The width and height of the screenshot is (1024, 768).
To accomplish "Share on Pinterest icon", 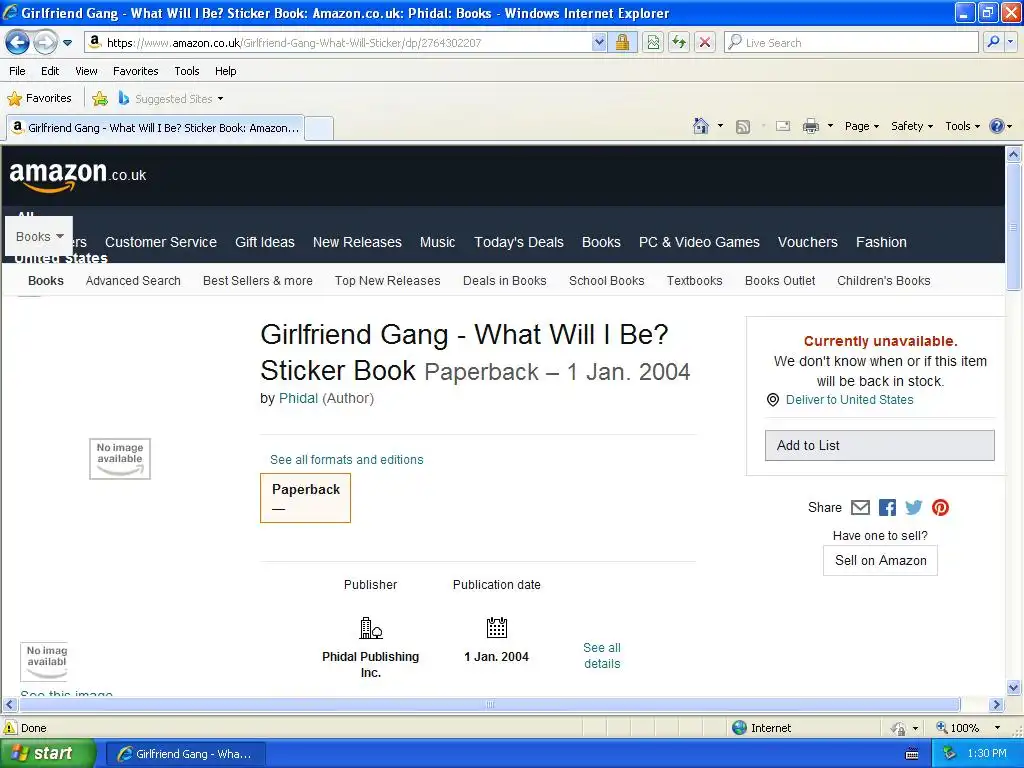I will pos(940,507).
